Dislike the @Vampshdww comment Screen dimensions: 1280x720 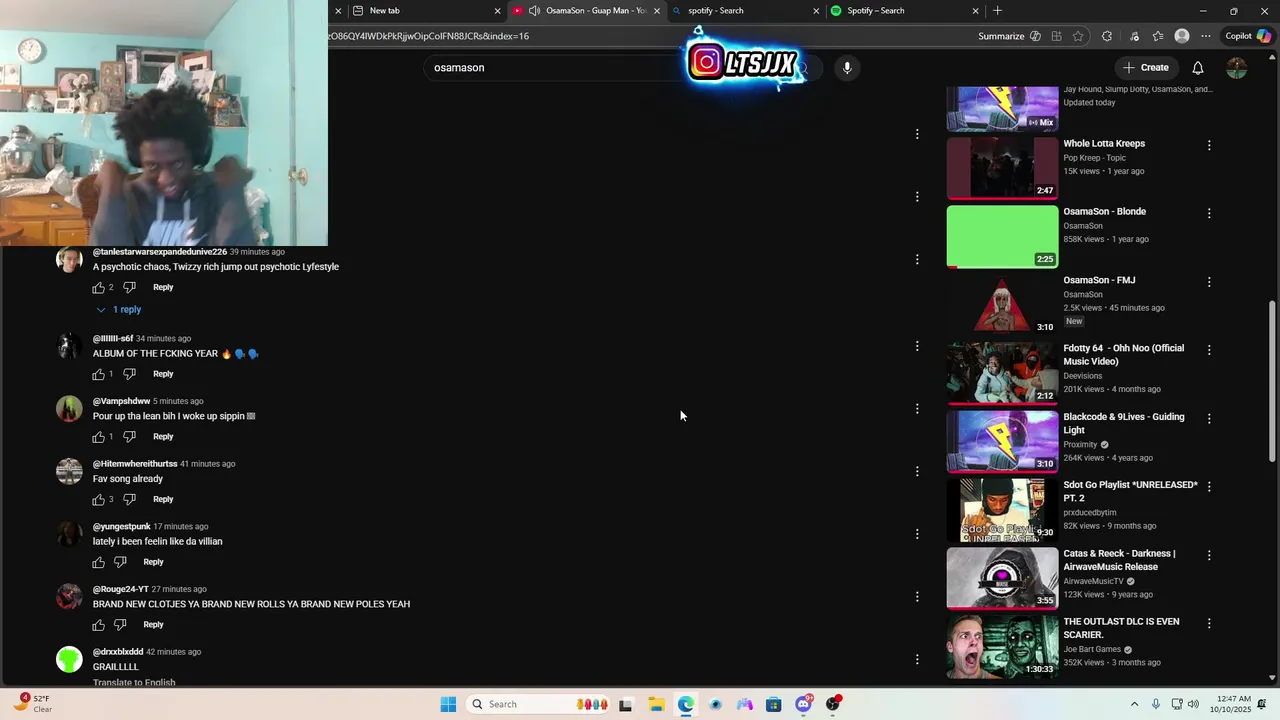[129, 437]
